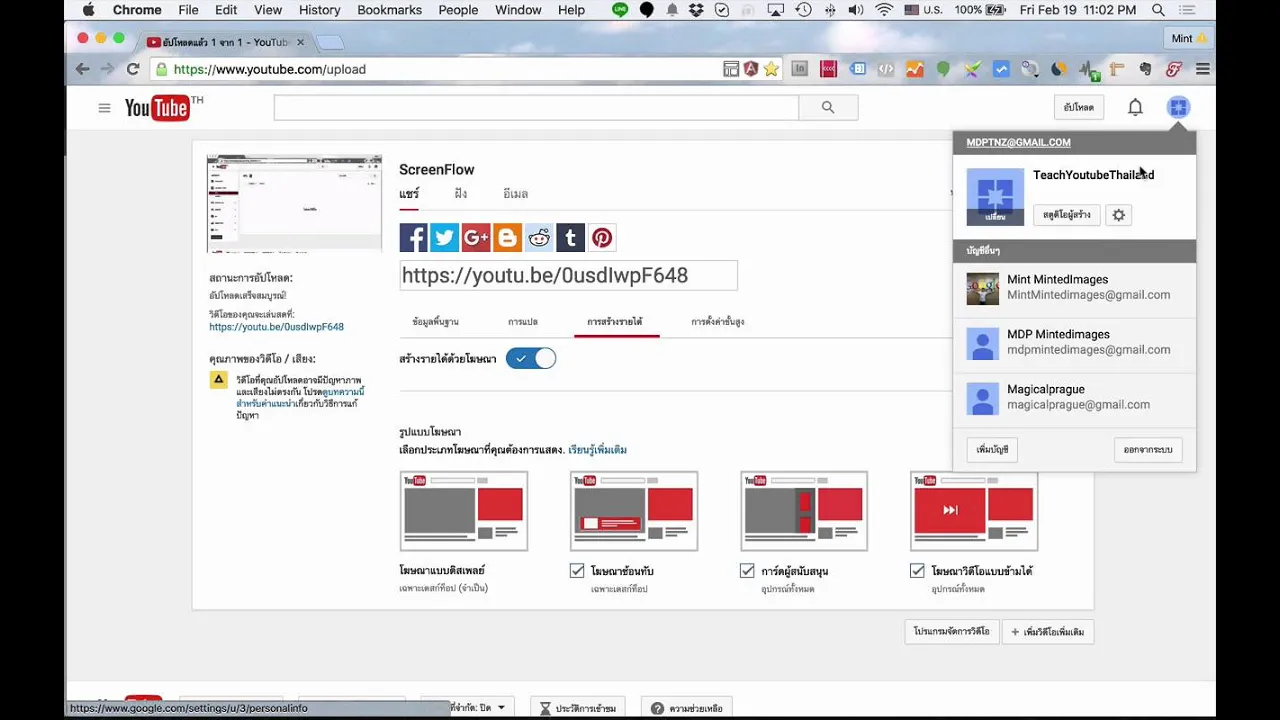Screen dimensions: 1280x720
Task: Open the People menu
Action: [x=458, y=10]
